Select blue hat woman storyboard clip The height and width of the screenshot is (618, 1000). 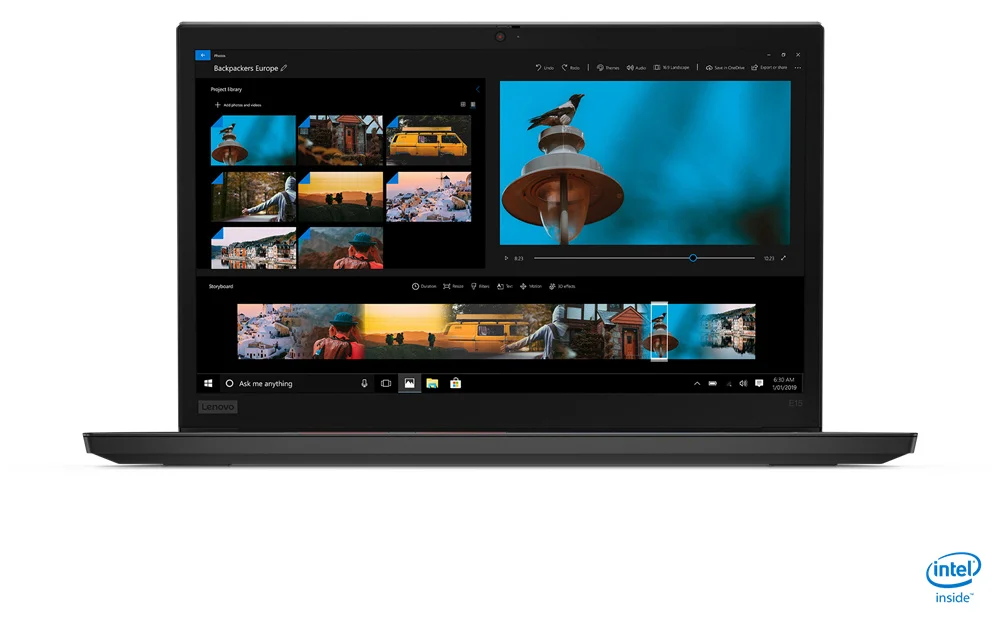click(335, 332)
